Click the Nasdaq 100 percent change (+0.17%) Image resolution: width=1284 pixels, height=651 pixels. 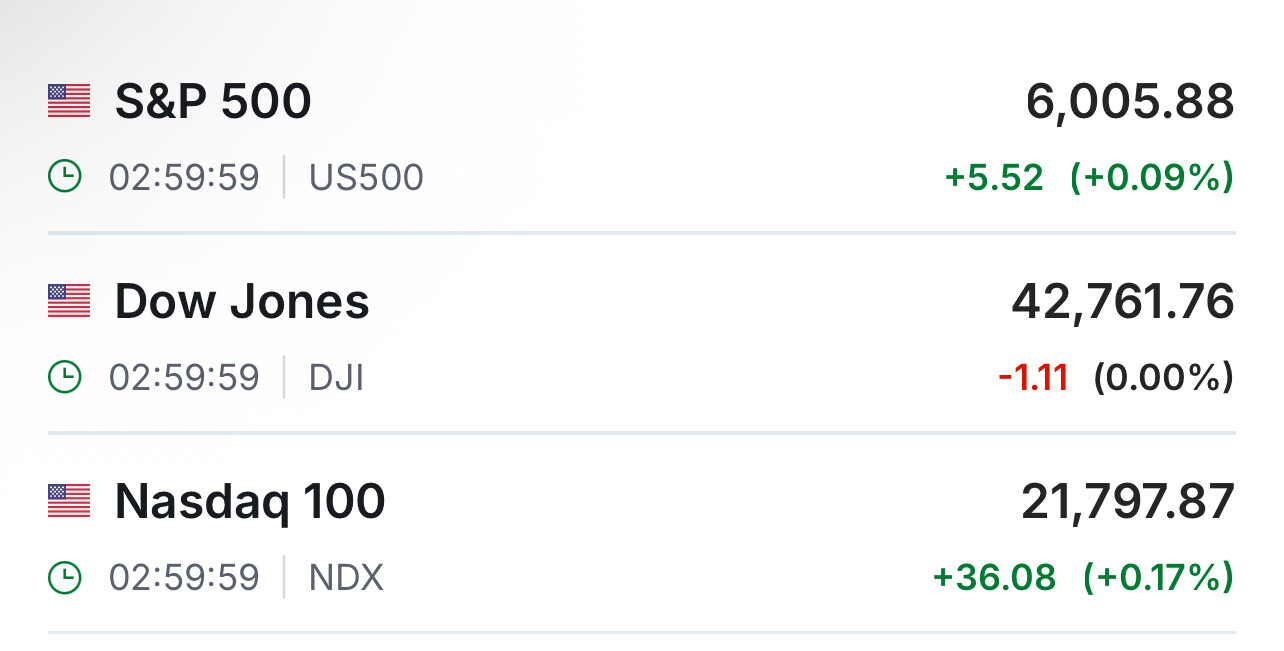click(1158, 578)
